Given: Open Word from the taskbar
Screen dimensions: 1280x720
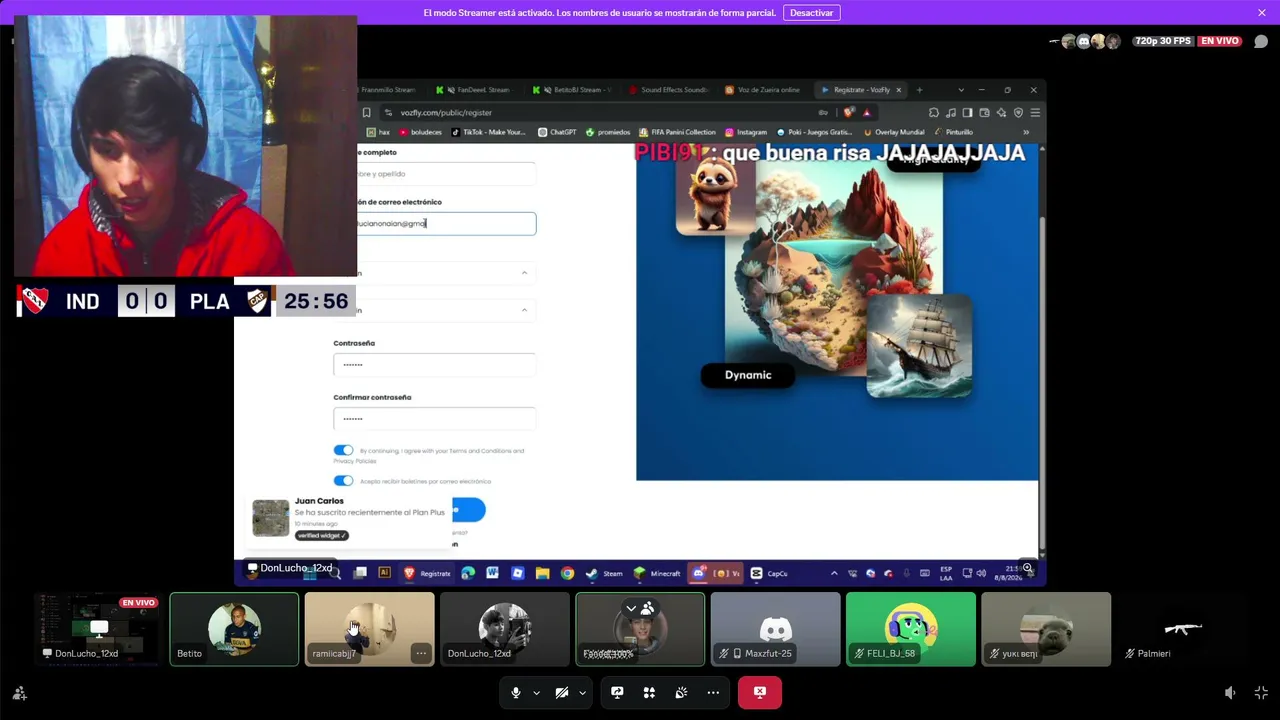Looking at the screenshot, I should 492,573.
